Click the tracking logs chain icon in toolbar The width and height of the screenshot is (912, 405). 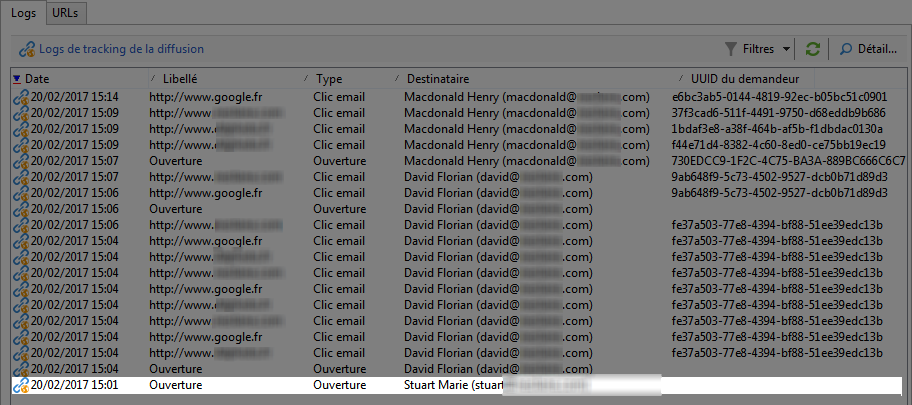27,49
